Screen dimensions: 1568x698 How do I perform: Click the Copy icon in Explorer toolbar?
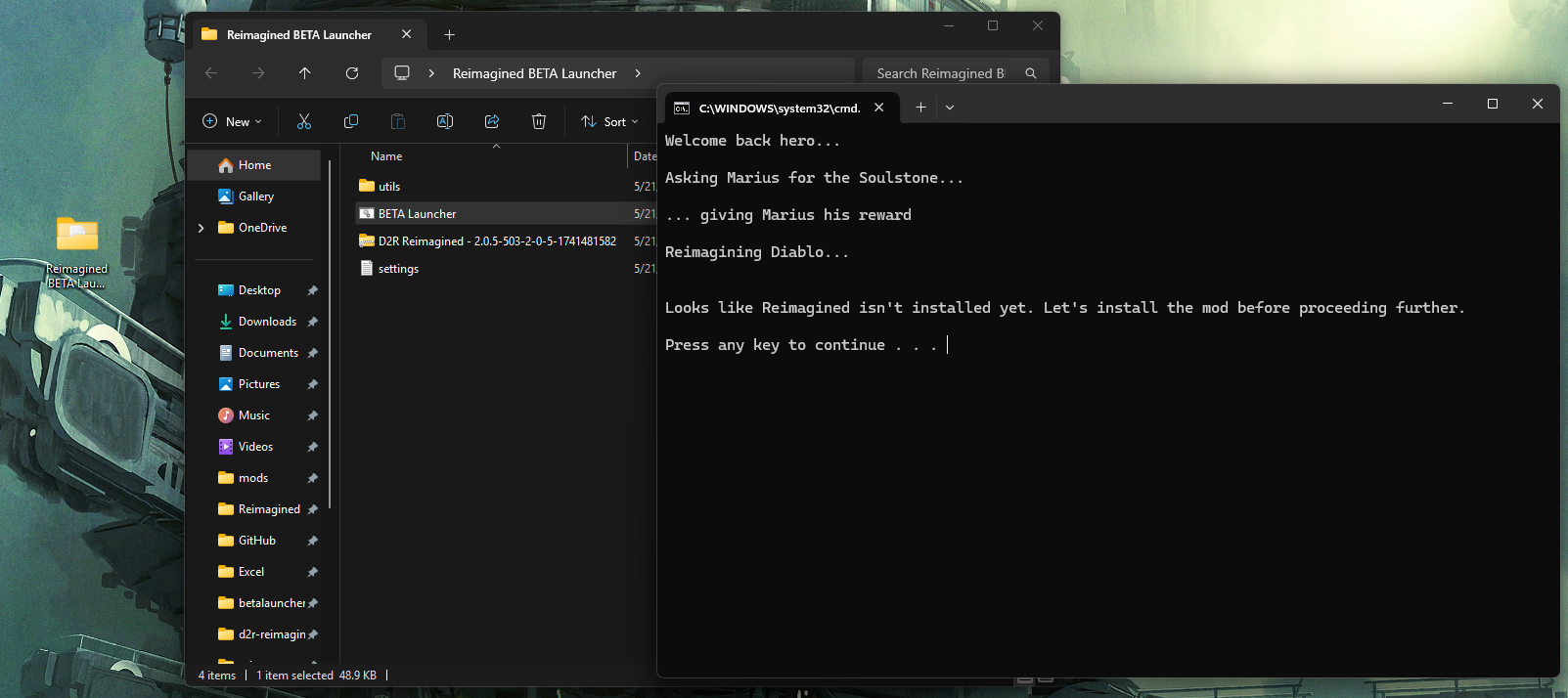(x=351, y=121)
